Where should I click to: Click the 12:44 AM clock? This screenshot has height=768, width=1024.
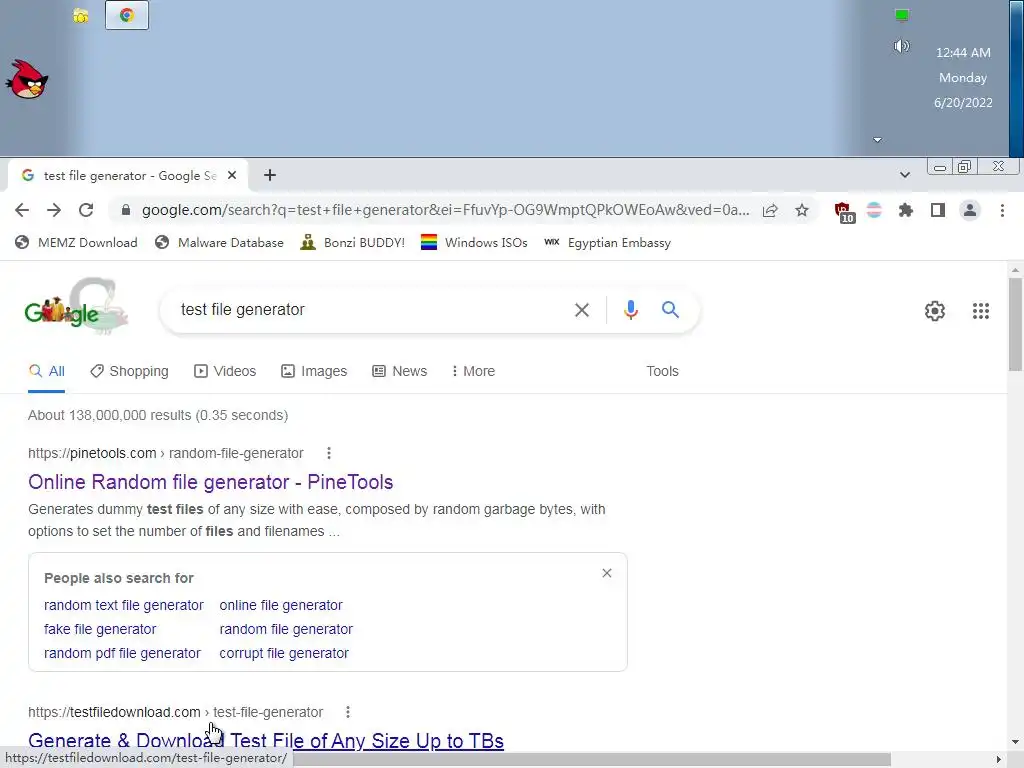point(963,52)
